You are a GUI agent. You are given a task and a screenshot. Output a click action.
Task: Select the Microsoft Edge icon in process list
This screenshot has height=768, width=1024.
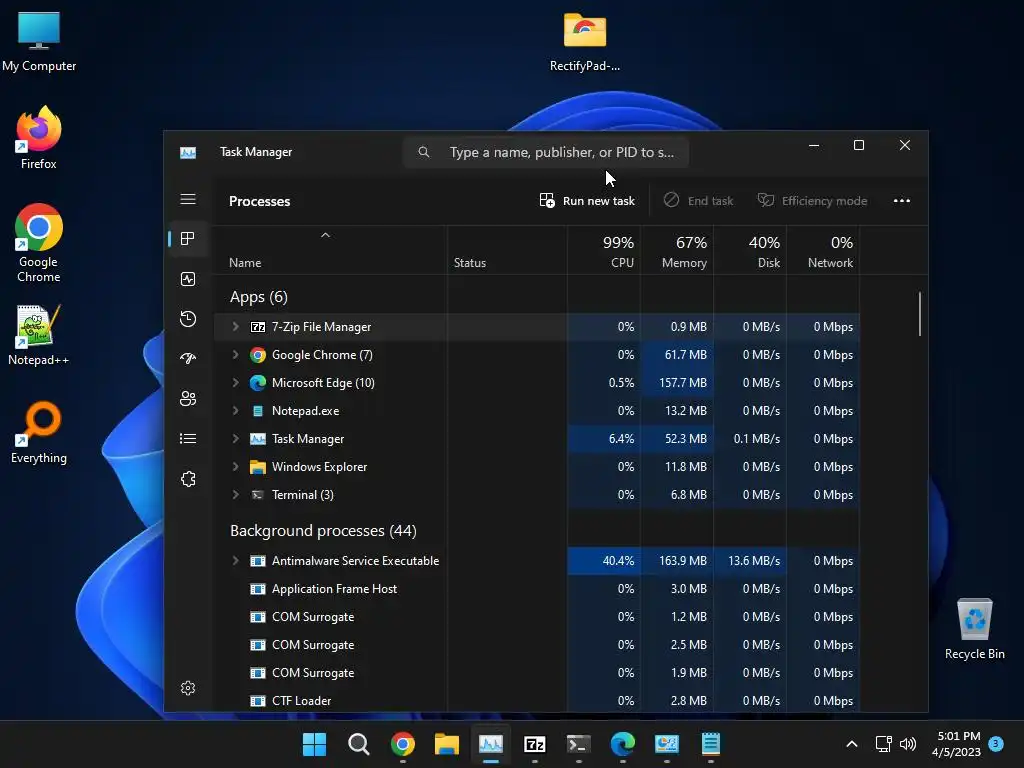[258, 383]
